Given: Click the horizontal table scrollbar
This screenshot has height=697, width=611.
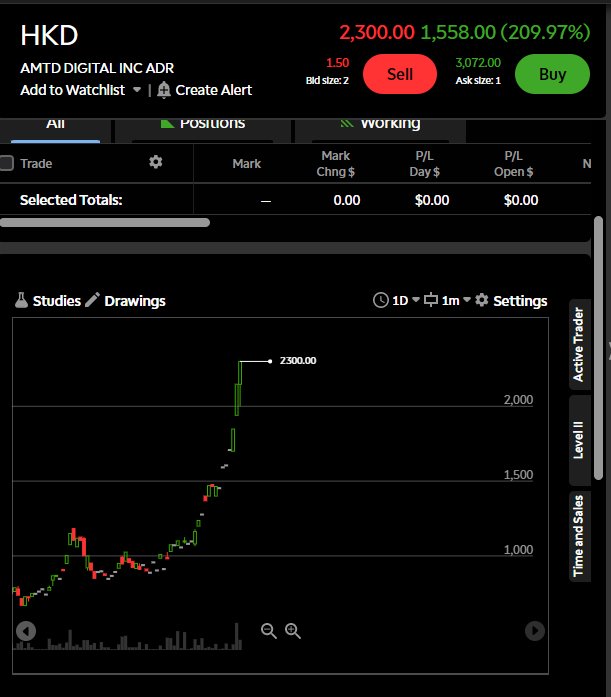Looking at the screenshot, I should click(105, 222).
